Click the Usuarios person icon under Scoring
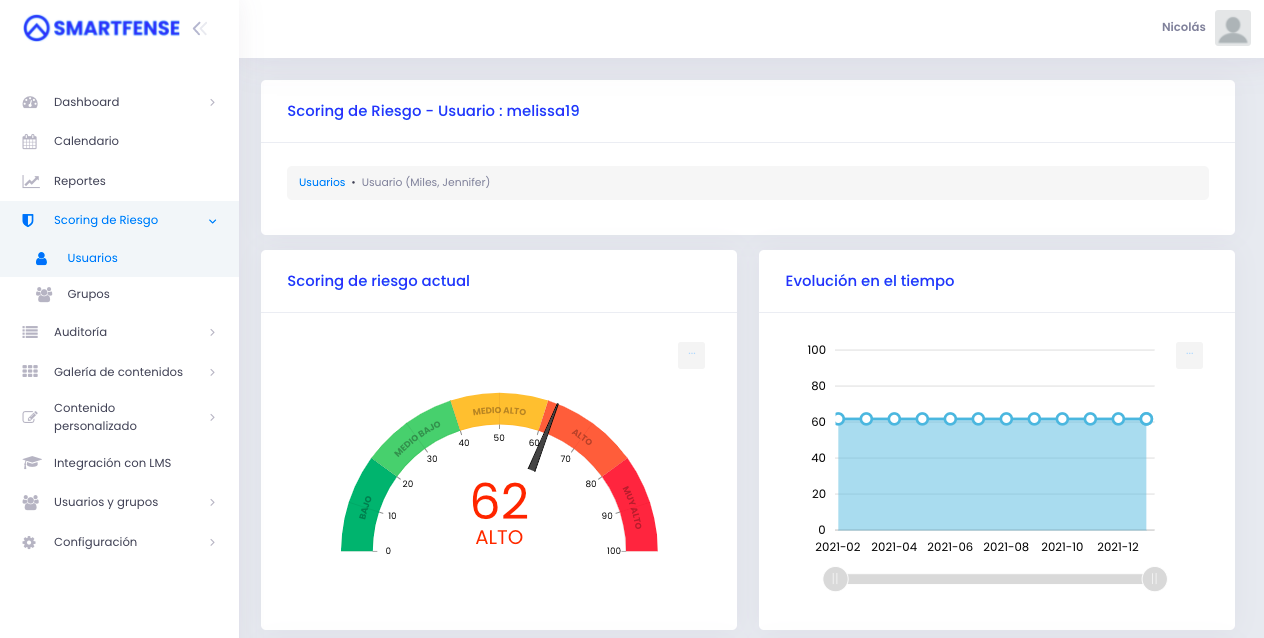 tap(40, 257)
